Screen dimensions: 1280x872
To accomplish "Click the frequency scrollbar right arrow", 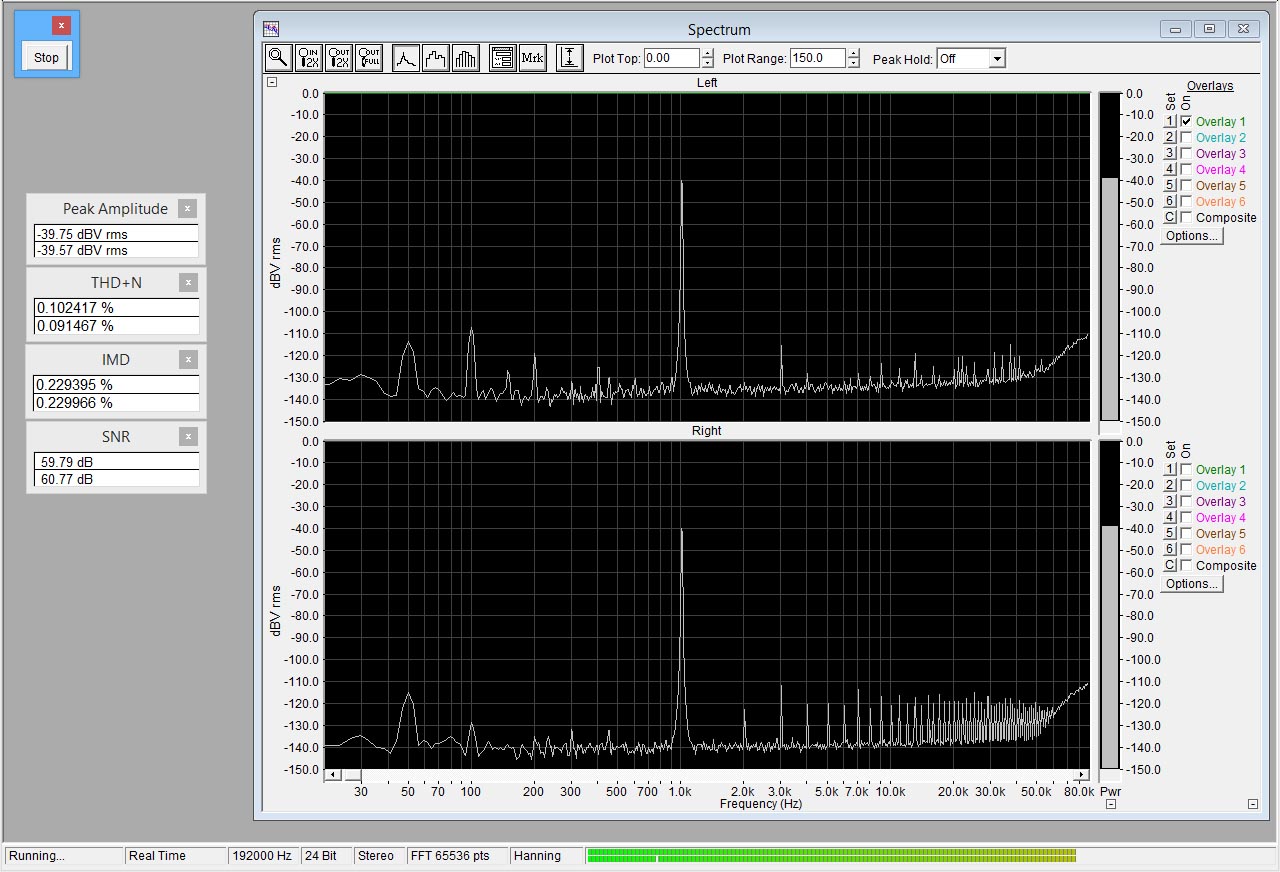I will pyautogui.click(x=1081, y=775).
